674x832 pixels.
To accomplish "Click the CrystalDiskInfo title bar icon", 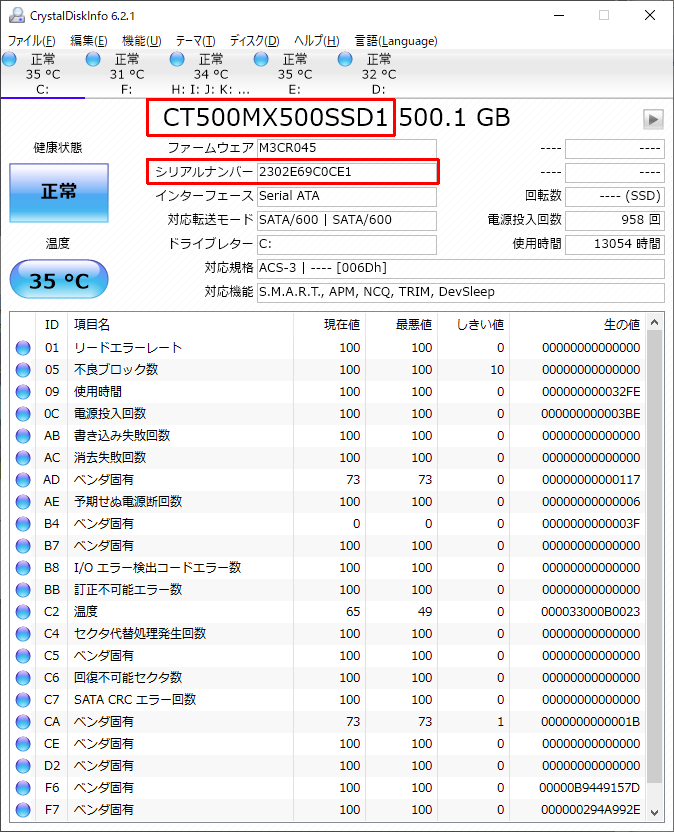I will [x=17, y=15].
